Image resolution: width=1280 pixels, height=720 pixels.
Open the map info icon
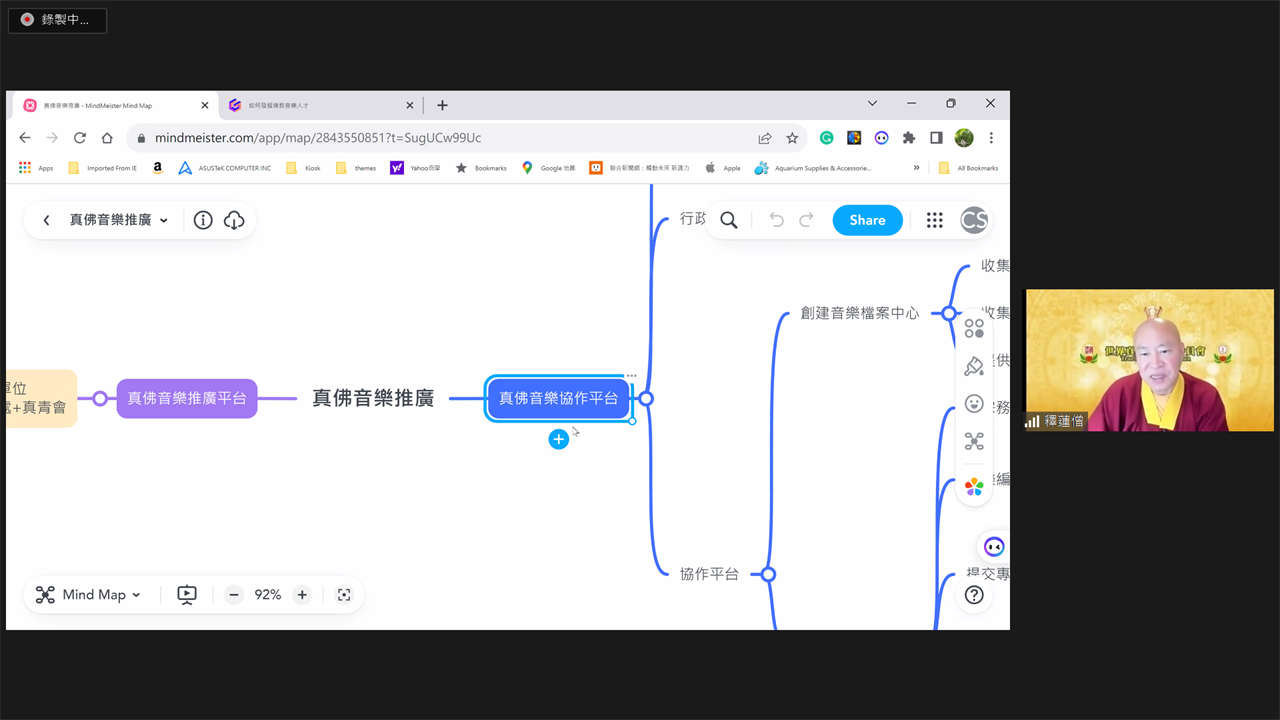(203, 220)
